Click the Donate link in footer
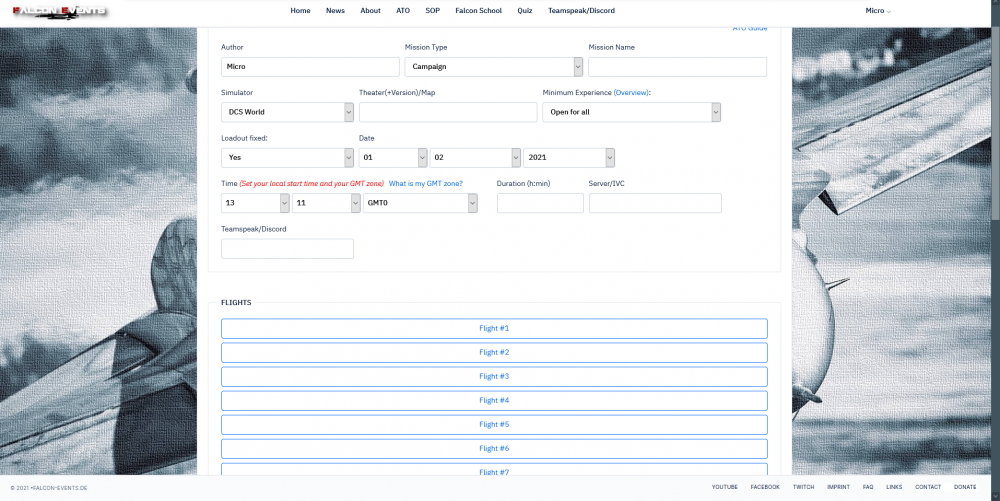Image resolution: width=1000 pixels, height=501 pixels. [x=965, y=487]
